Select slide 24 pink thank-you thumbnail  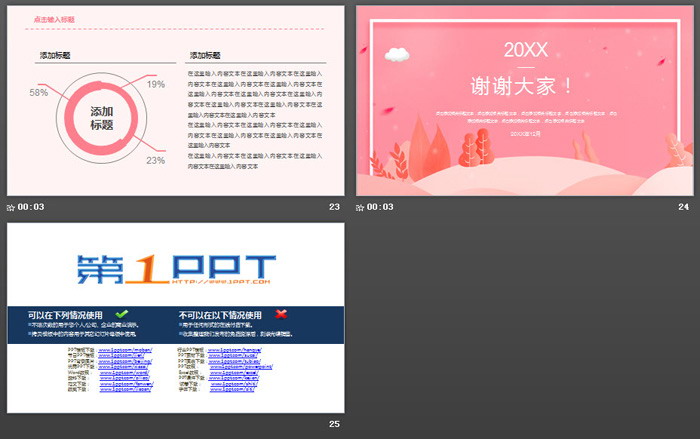(x=525, y=100)
